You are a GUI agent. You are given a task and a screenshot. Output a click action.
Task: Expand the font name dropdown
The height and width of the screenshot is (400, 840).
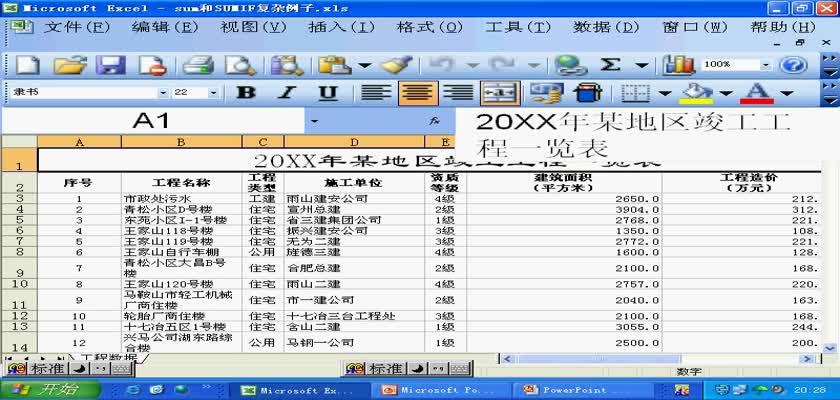pyautogui.click(x=159, y=93)
